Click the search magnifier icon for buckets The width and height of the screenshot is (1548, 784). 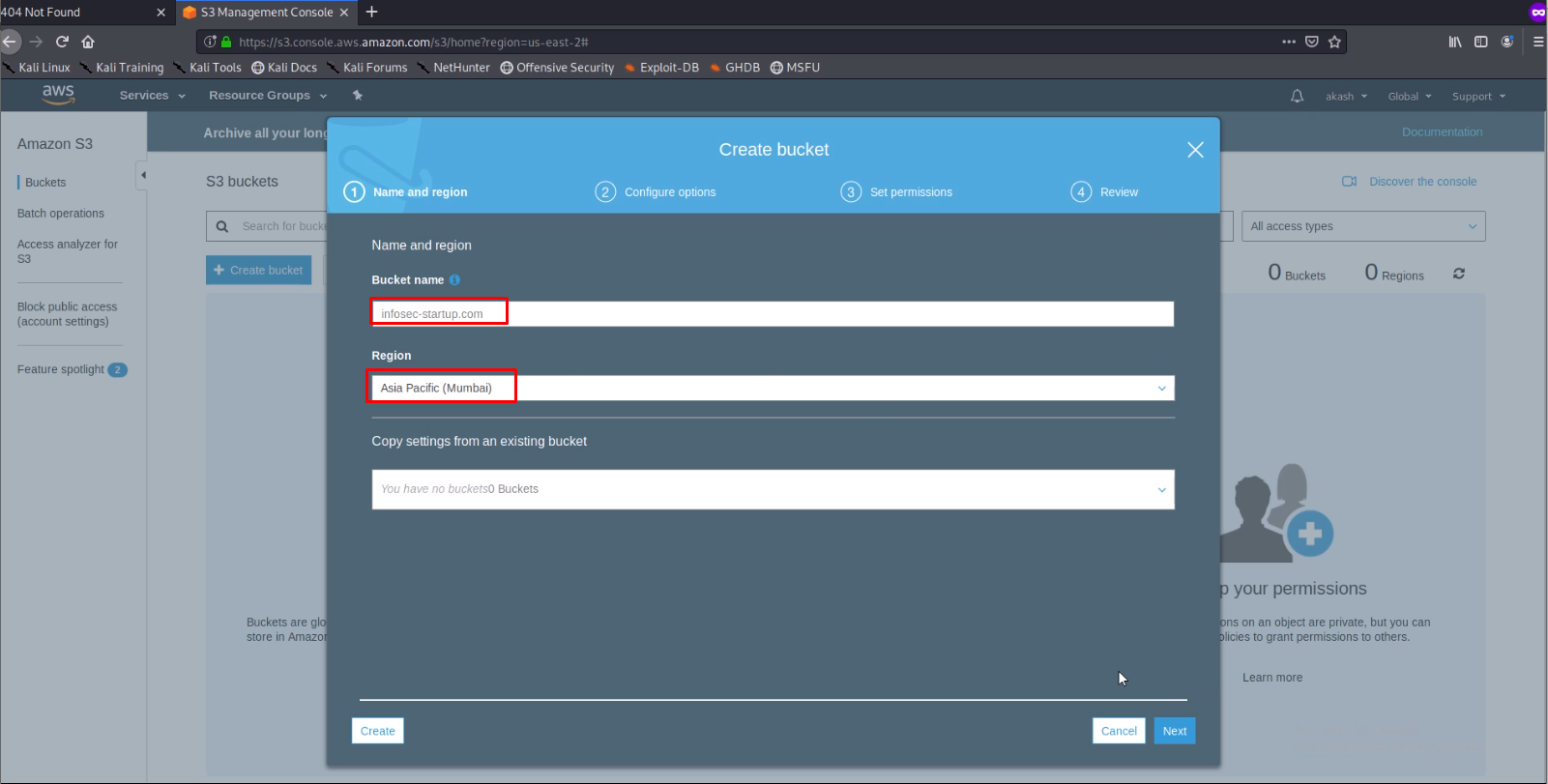coord(222,226)
